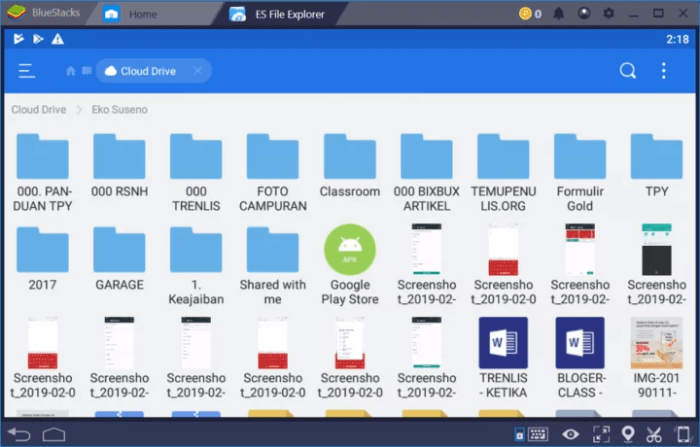This screenshot has width=700, height=447.
Task: Open the Classroom folder
Action: (350, 165)
